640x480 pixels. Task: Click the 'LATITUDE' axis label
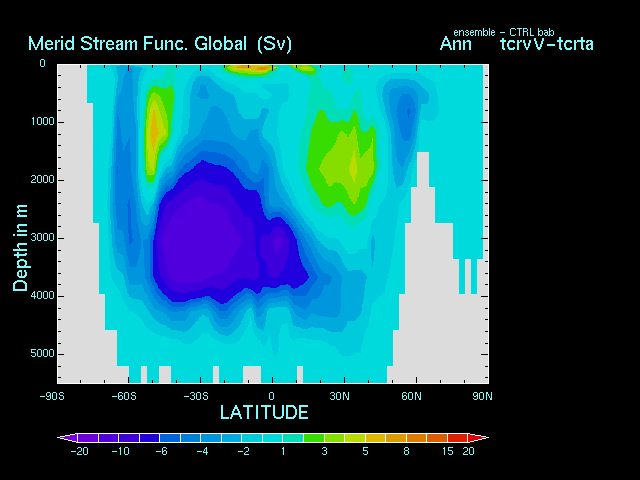pos(264,412)
